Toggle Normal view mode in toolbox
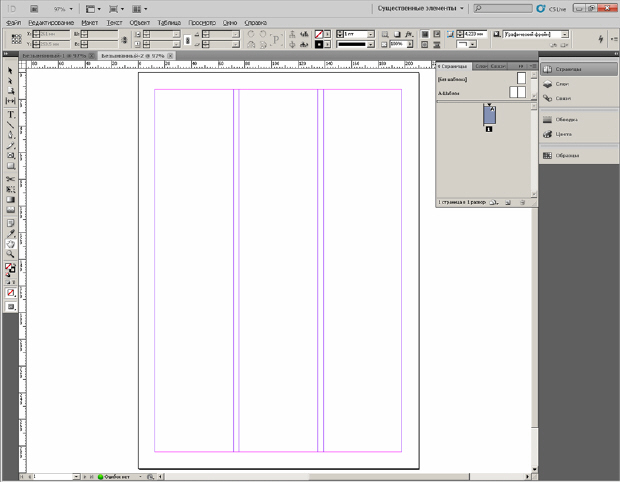 pyautogui.click(x=11, y=307)
